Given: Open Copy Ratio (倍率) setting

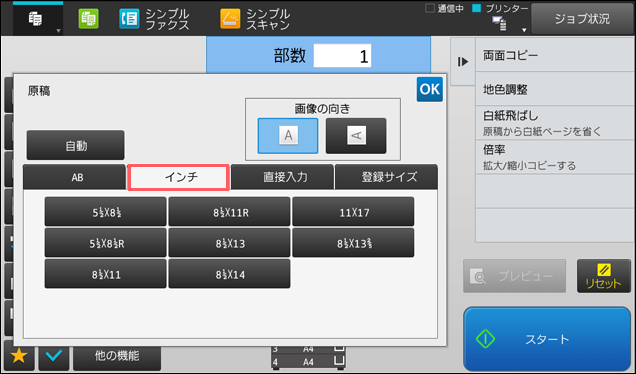Looking at the screenshot, I should click(x=555, y=157).
